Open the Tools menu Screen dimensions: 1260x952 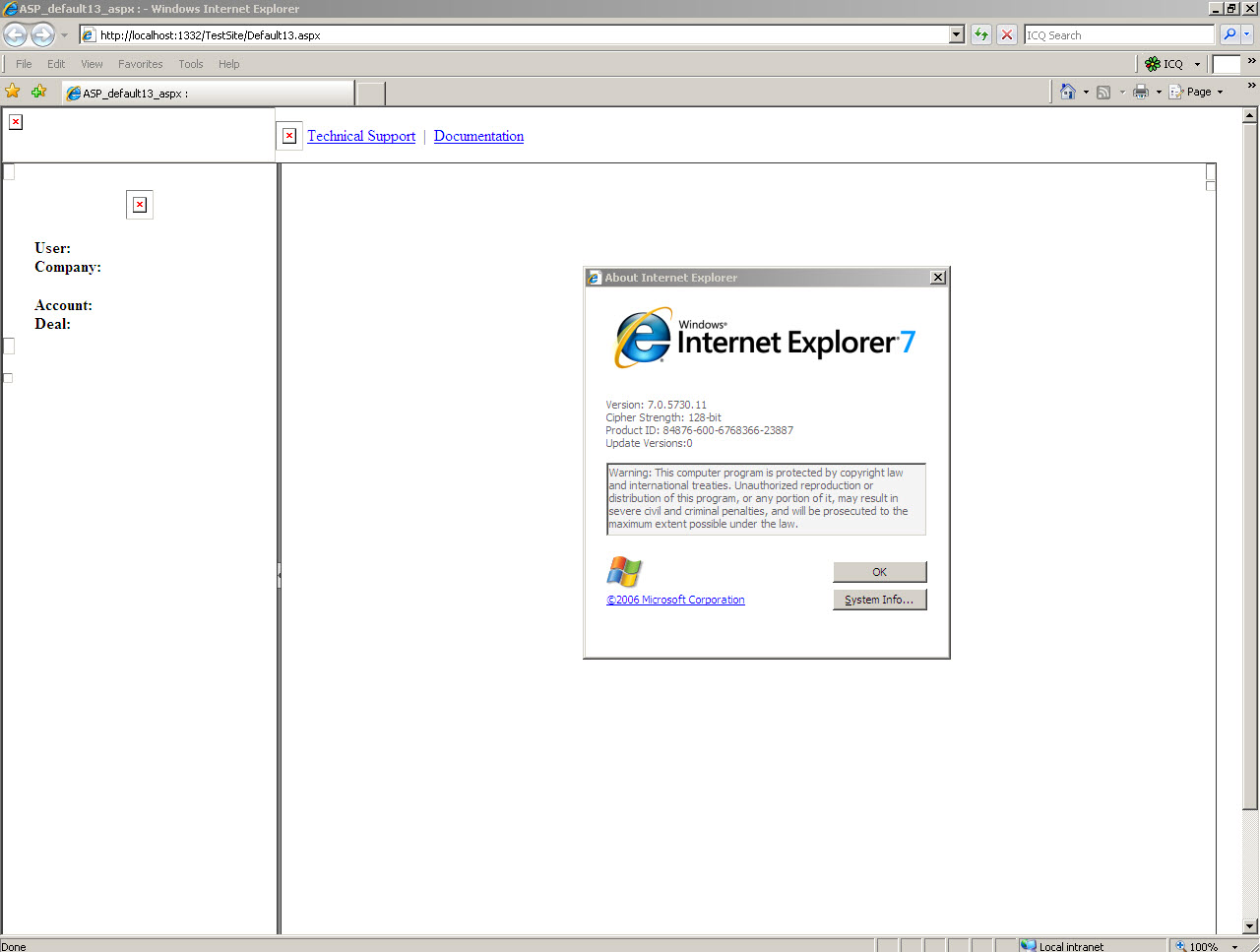click(x=191, y=64)
